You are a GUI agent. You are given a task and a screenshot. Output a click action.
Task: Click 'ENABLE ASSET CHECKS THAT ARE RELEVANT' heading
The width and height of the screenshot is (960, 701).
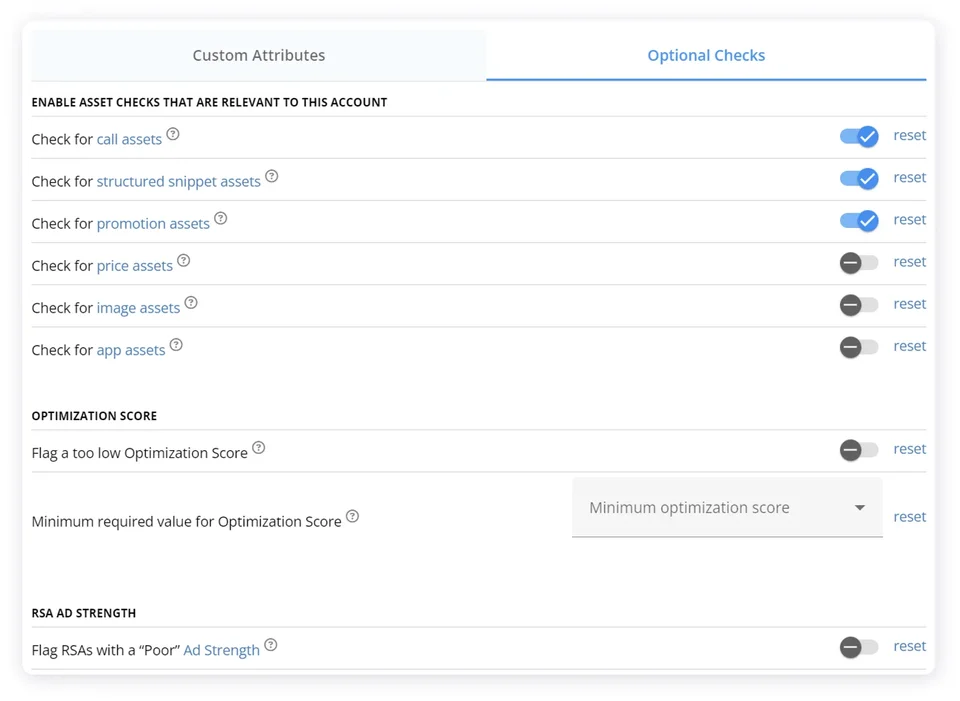pyautogui.click(x=209, y=102)
